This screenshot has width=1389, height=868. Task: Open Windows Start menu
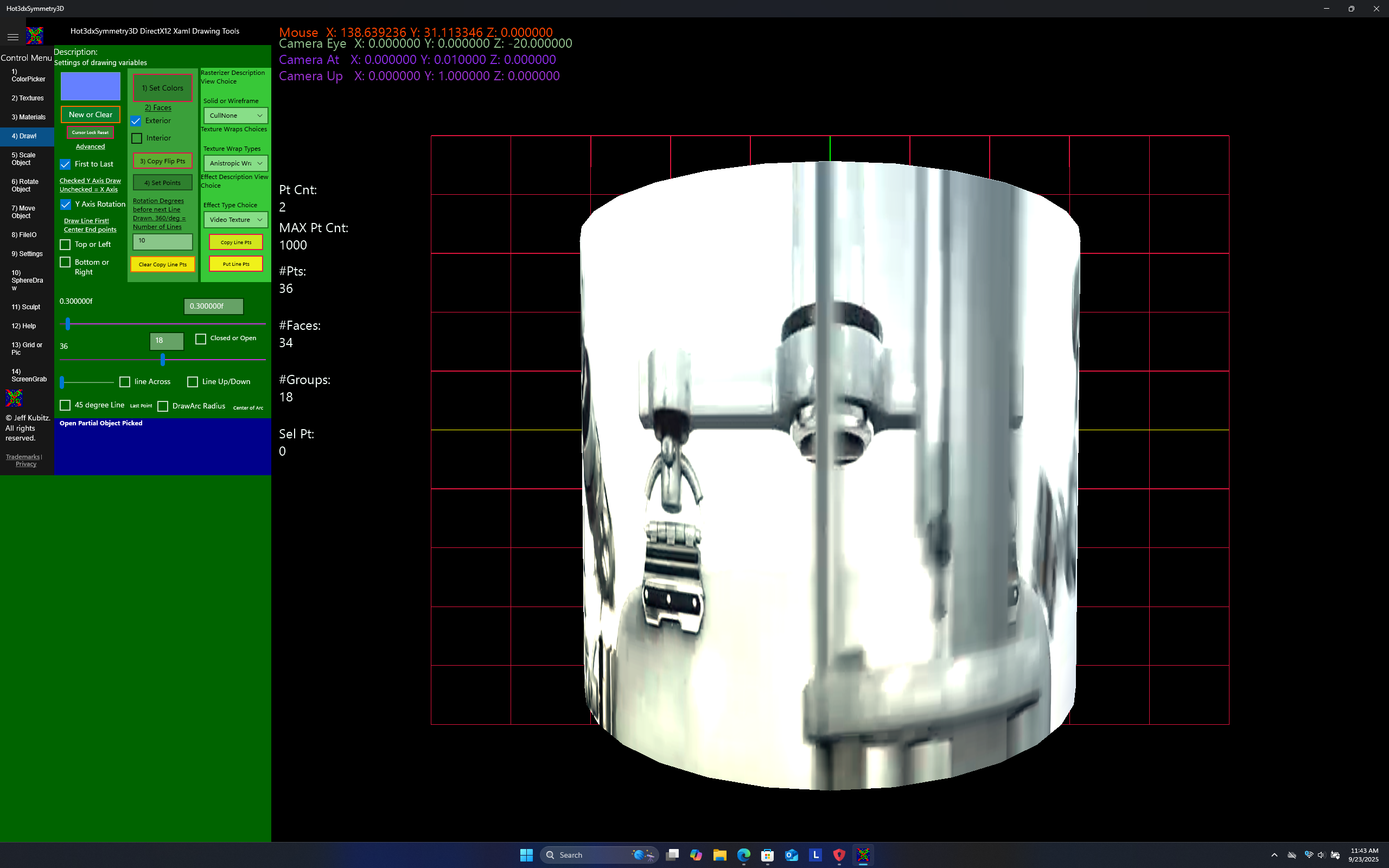pos(526,855)
